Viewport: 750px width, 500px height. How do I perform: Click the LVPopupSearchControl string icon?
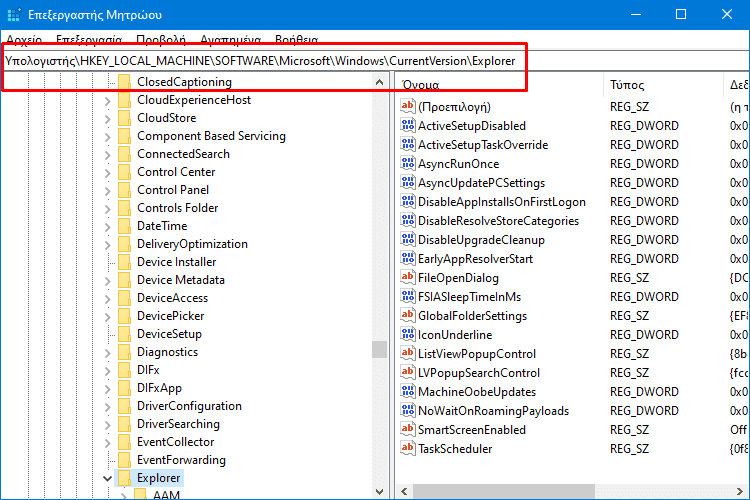[408, 372]
